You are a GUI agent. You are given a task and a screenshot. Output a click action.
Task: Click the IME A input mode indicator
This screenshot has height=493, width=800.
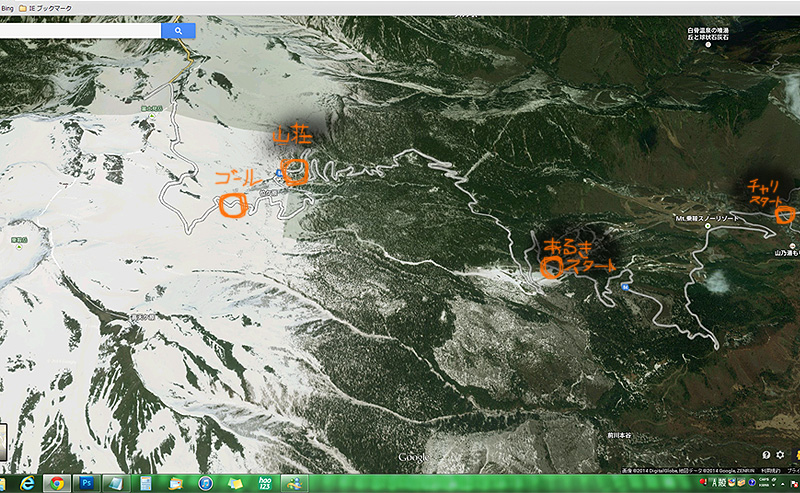pos(715,483)
